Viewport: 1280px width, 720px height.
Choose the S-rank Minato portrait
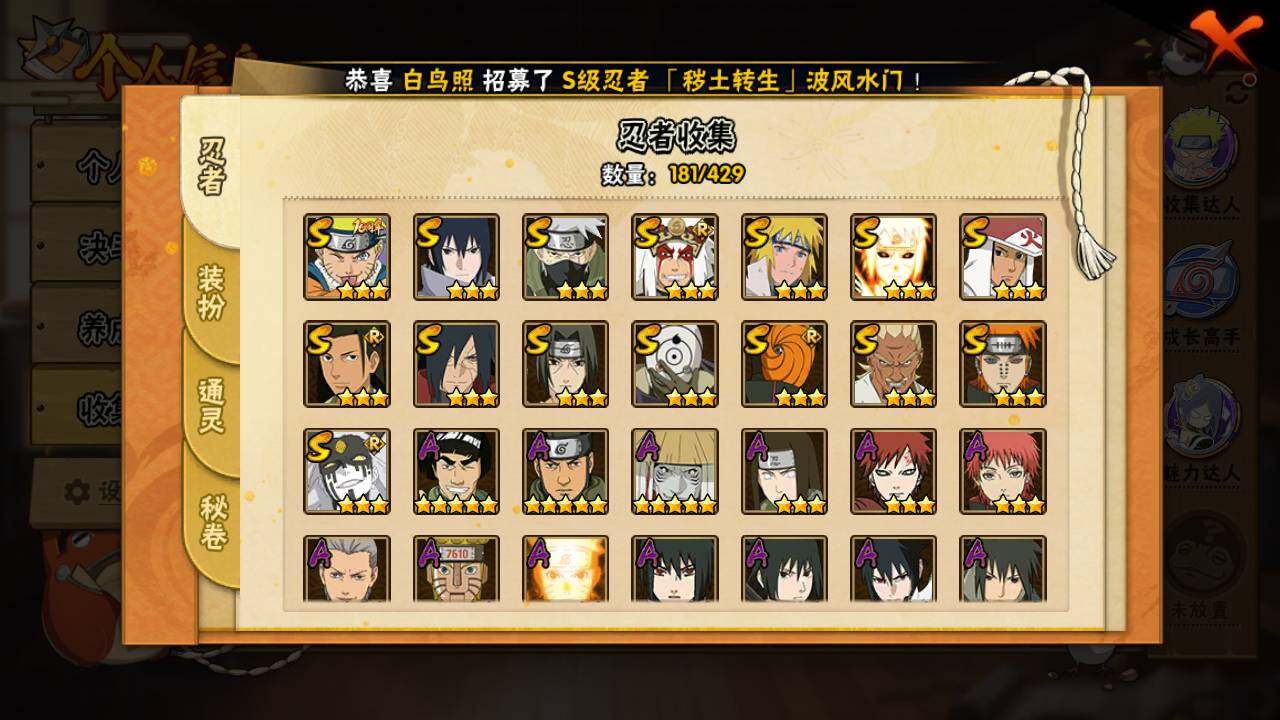pyautogui.click(x=784, y=257)
